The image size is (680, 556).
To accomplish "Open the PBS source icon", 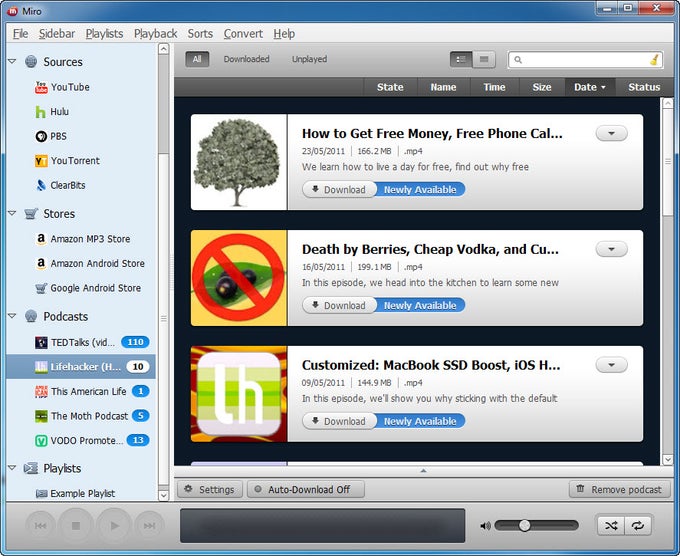I will click(41, 136).
